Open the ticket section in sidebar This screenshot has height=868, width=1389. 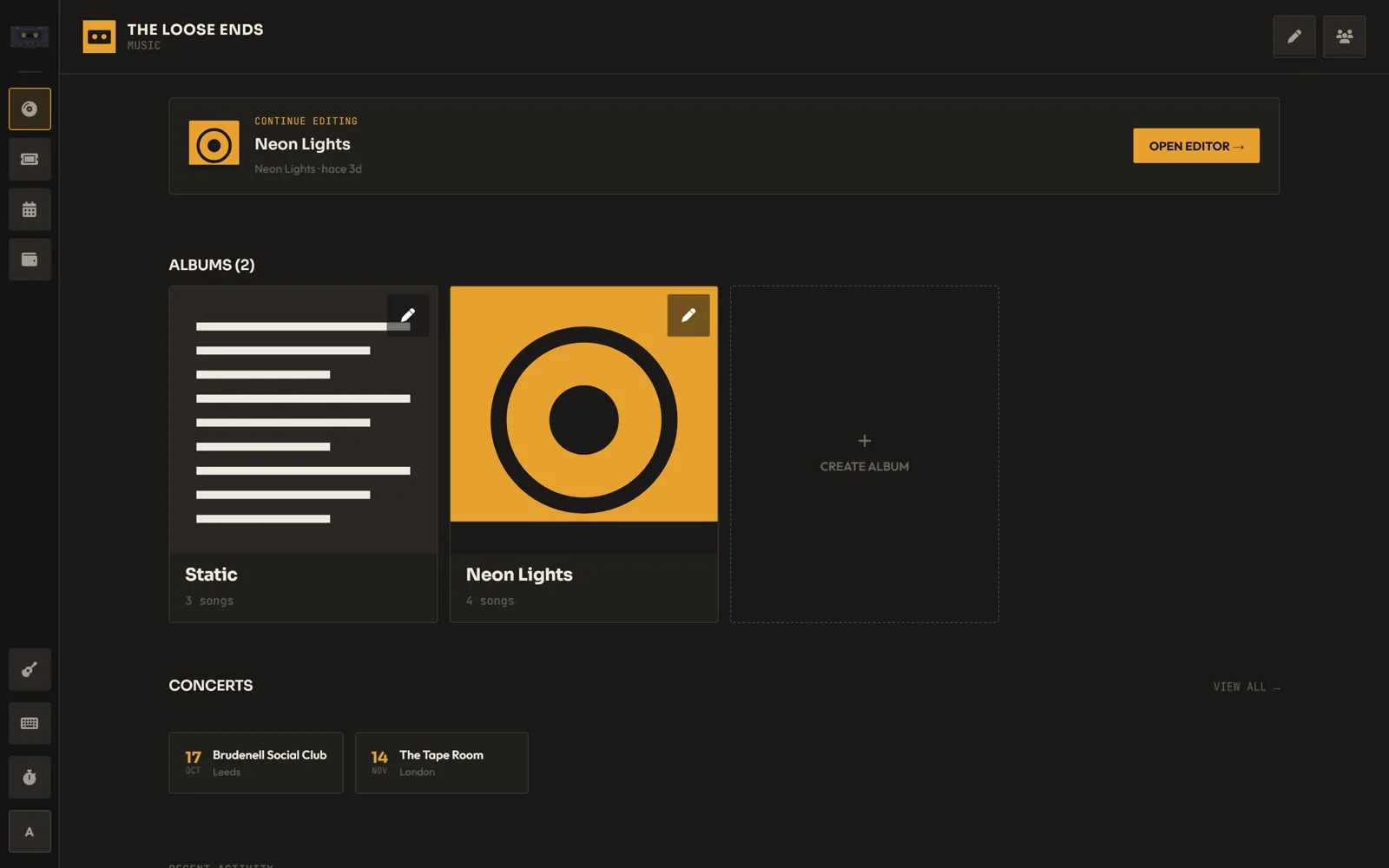[x=30, y=160]
